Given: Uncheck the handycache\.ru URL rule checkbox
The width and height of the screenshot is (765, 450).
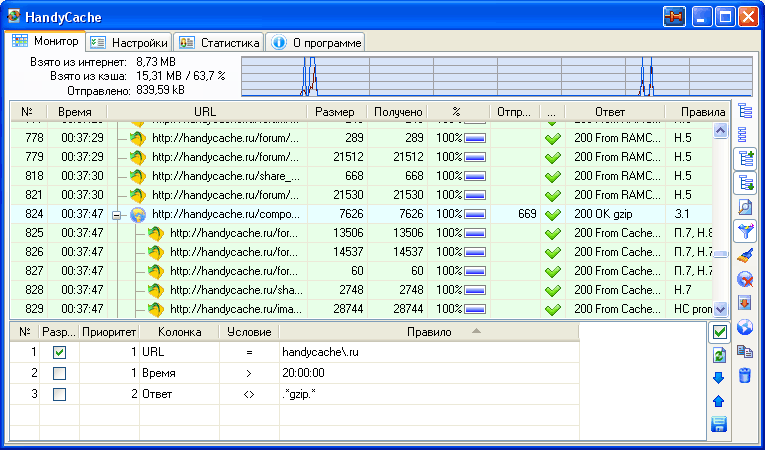Looking at the screenshot, I should click(60, 352).
